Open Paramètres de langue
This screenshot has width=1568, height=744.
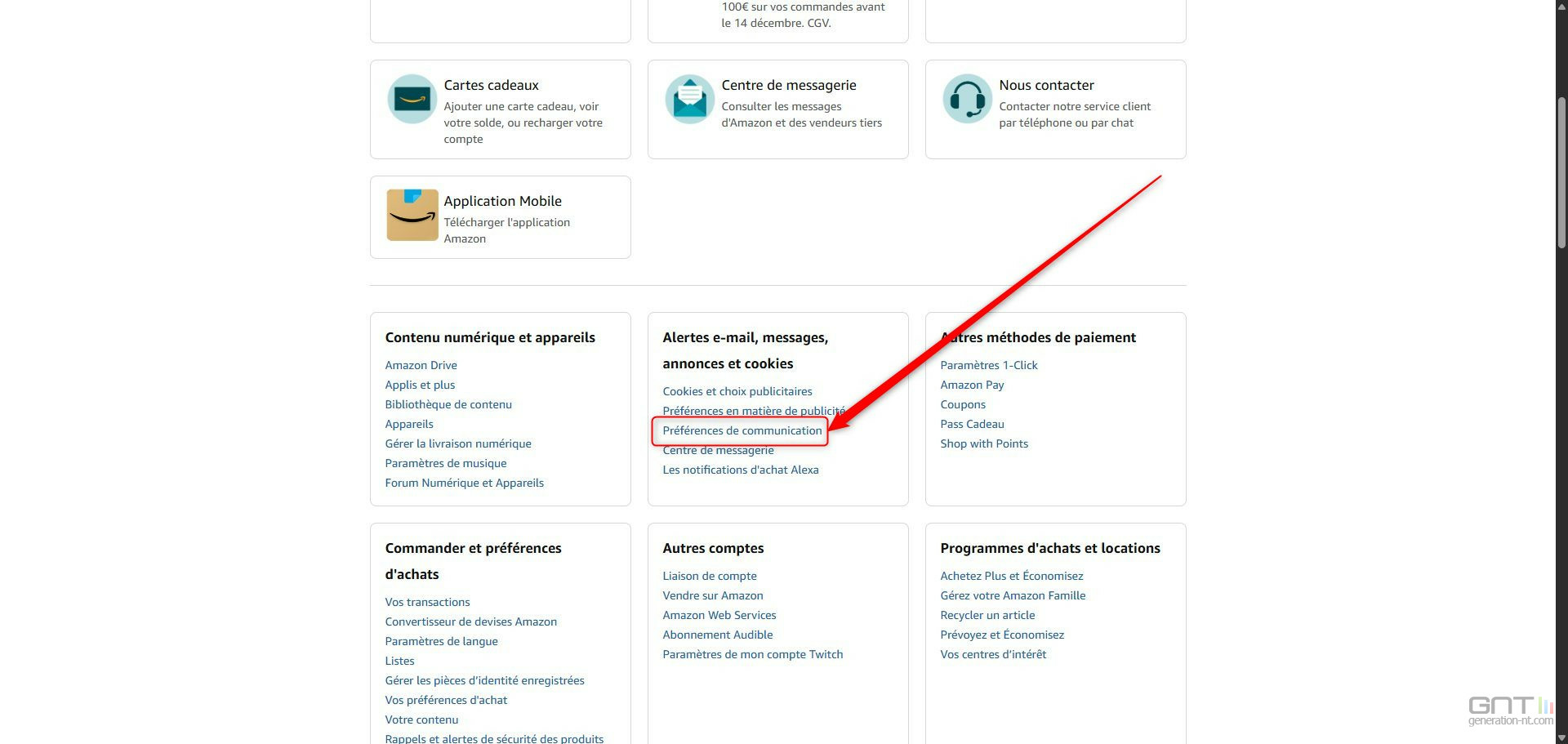(x=441, y=641)
